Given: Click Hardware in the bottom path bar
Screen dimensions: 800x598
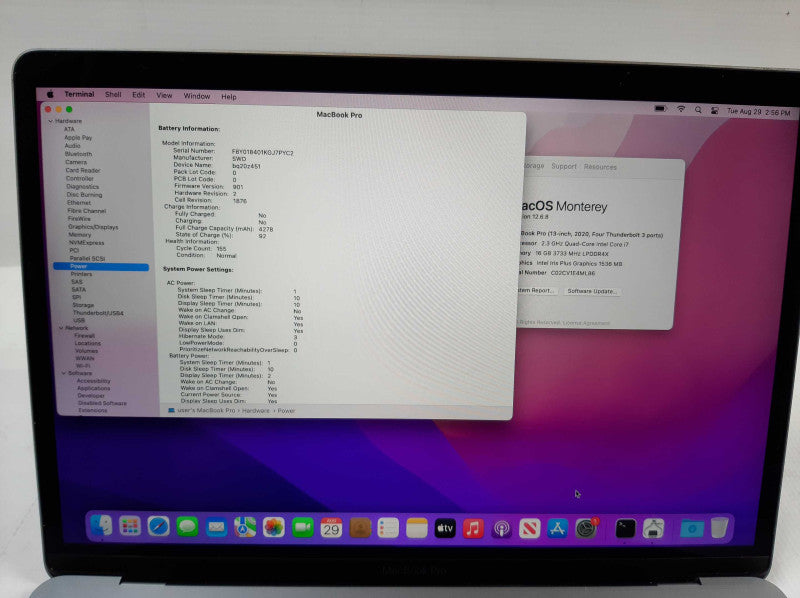Looking at the screenshot, I should coord(255,411).
